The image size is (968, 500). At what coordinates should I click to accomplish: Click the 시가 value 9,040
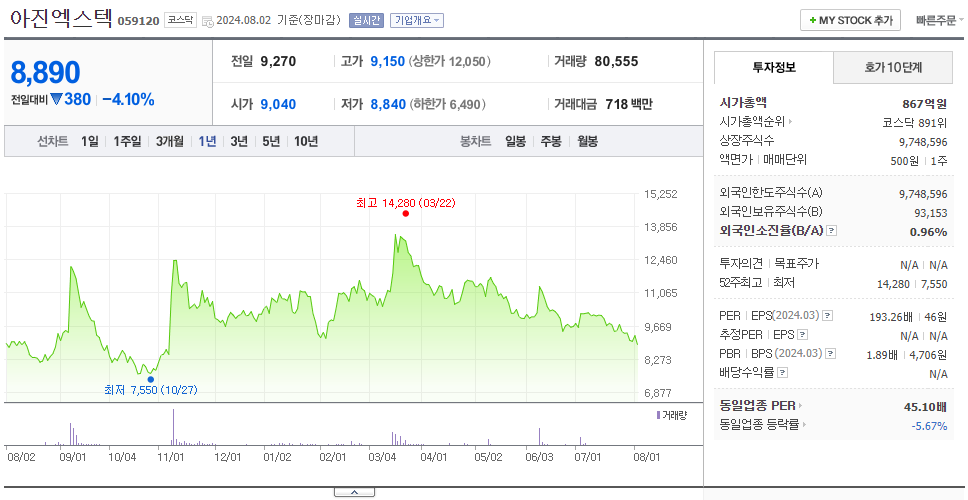[278, 104]
